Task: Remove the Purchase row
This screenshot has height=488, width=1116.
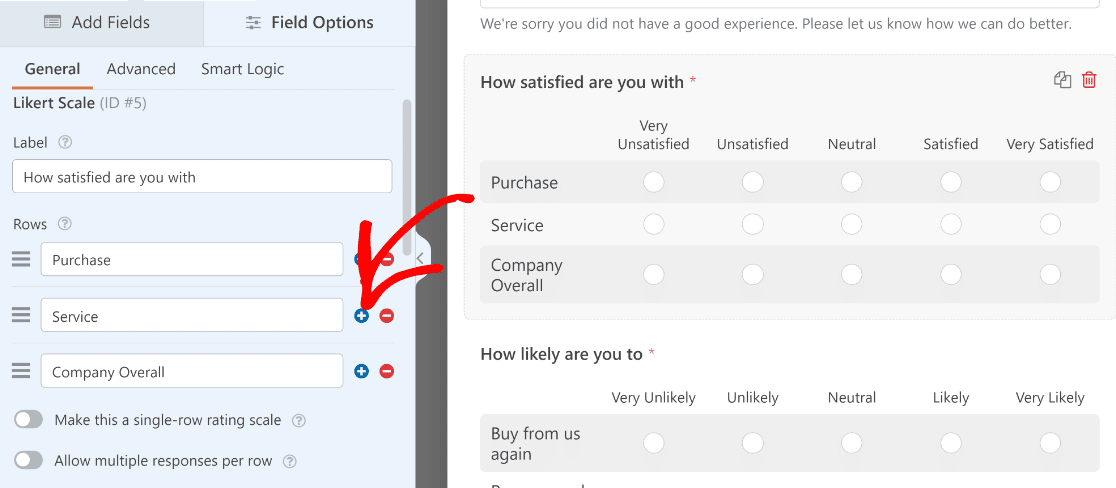Action: coord(387,260)
